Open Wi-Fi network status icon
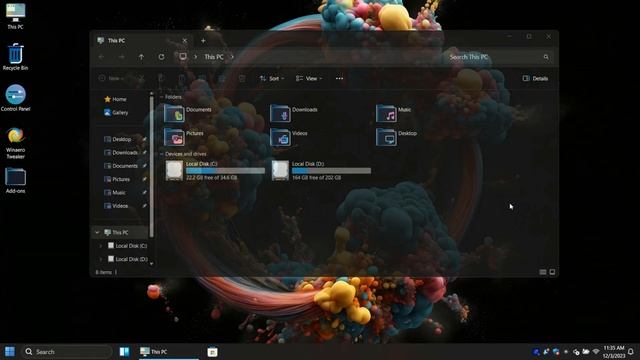Image resolution: width=640 pixels, height=360 pixels. [x=596, y=351]
